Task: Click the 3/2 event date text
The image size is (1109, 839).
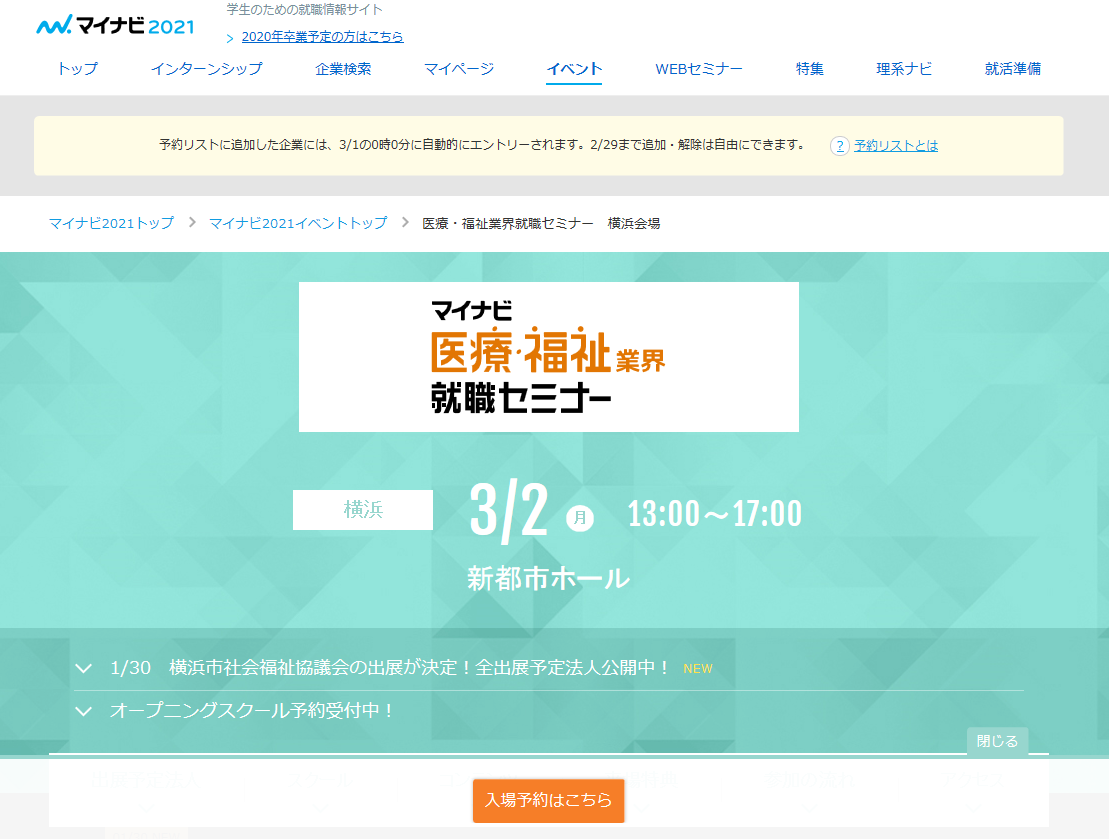Action: pos(509,511)
